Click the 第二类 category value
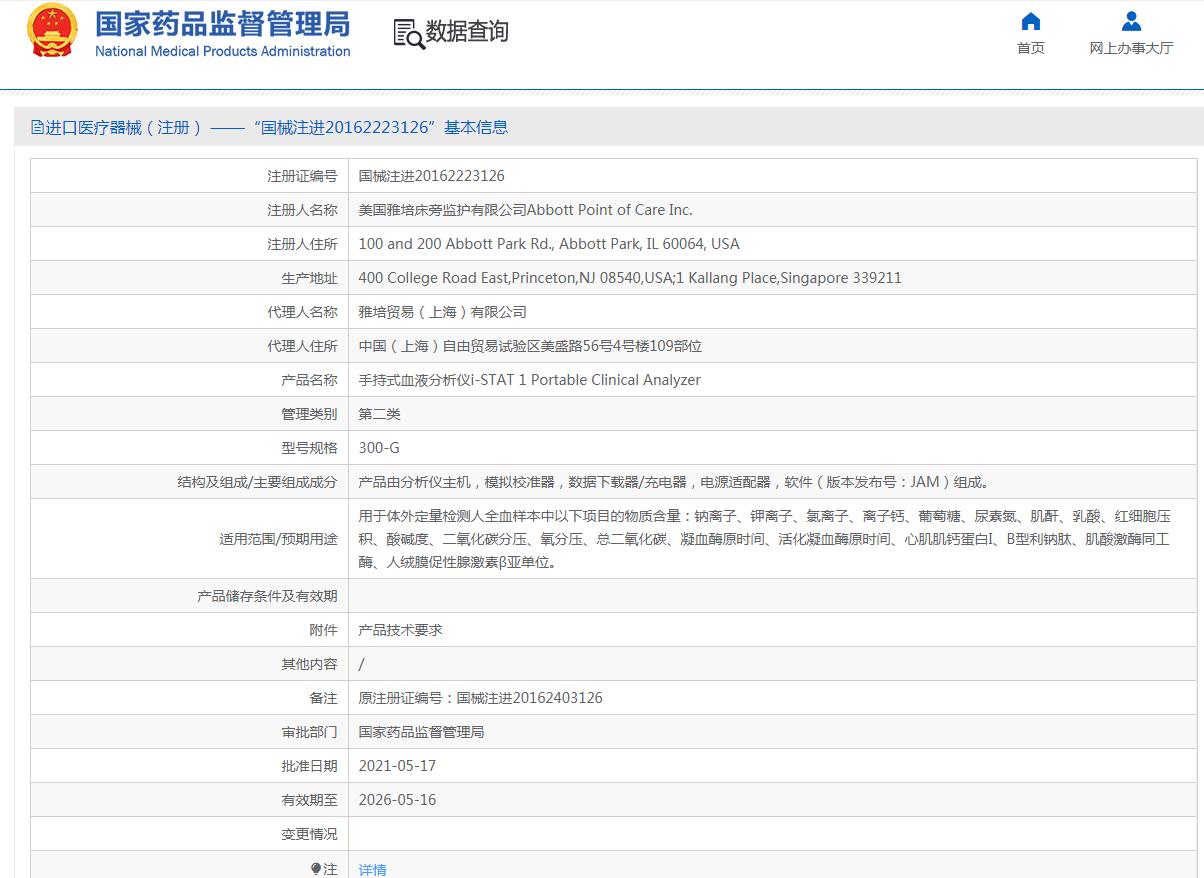The height and width of the screenshot is (878, 1204). click(x=379, y=414)
